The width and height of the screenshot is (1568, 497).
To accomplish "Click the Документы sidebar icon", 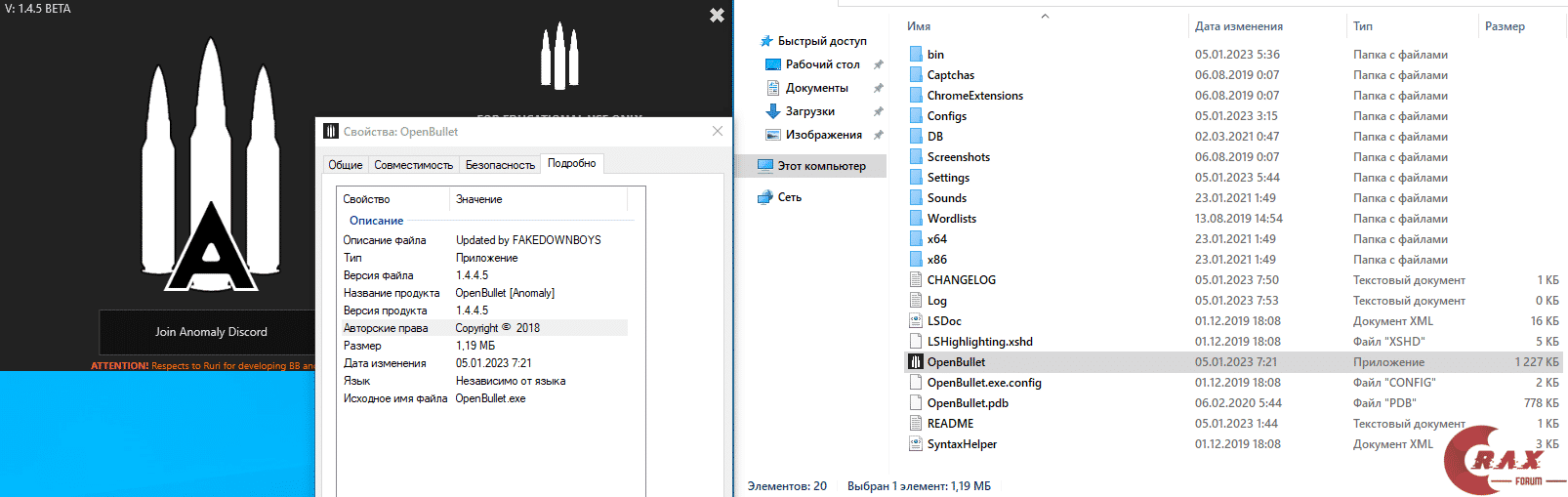I will pyautogui.click(x=773, y=88).
